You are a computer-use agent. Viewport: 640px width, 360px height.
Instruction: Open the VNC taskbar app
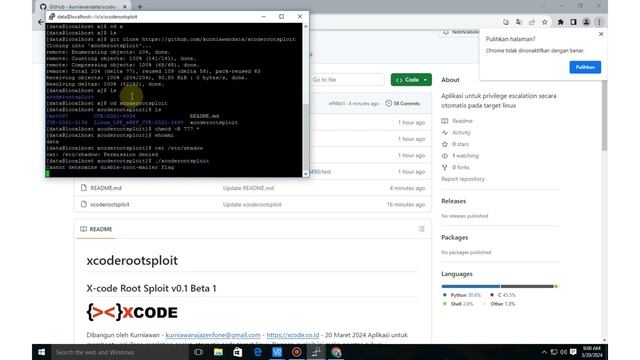(277, 352)
